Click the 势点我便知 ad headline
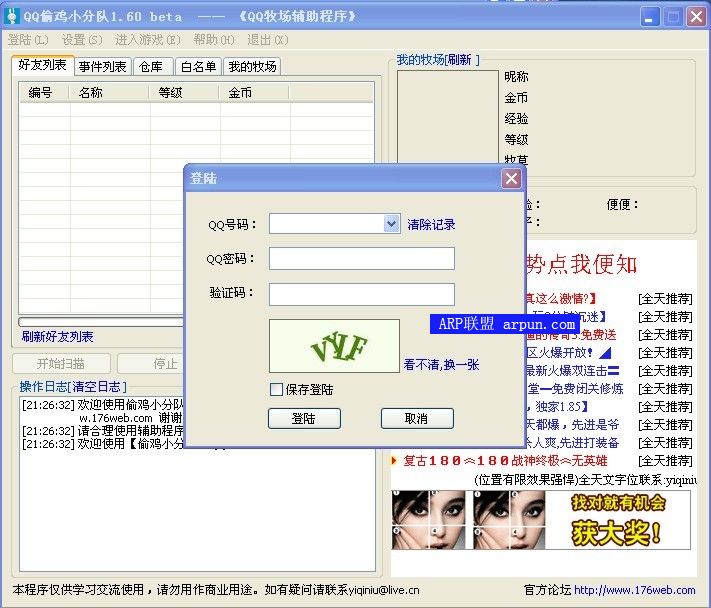 582,264
